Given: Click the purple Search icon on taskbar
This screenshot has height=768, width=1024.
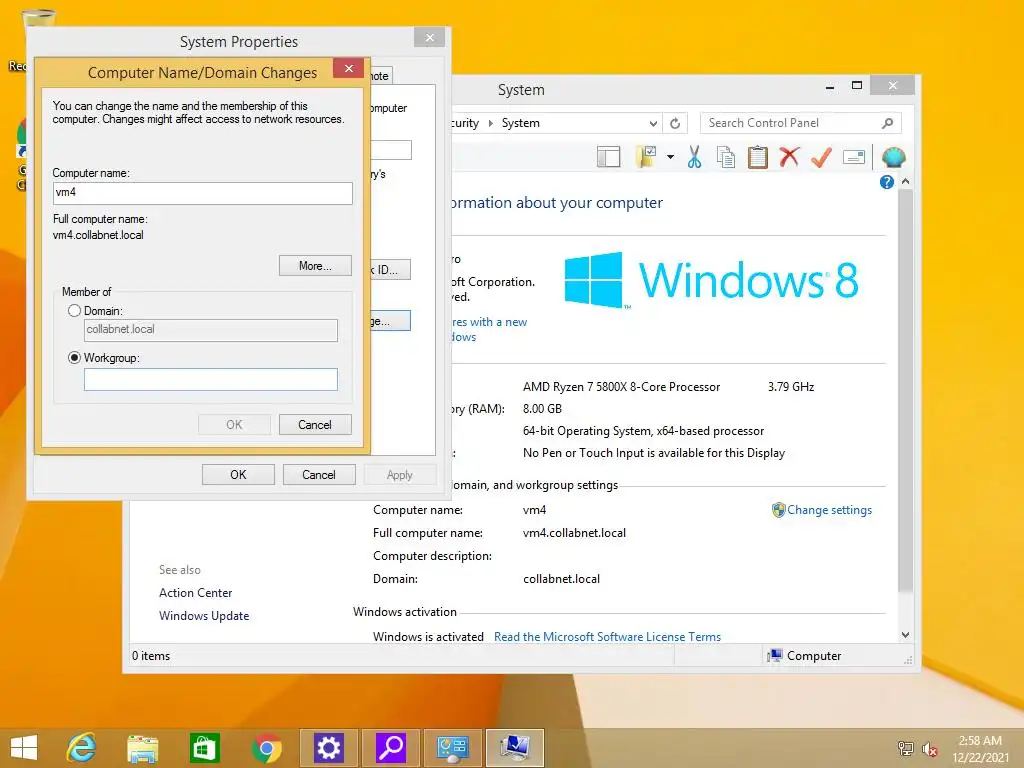Looking at the screenshot, I should [x=391, y=748].
